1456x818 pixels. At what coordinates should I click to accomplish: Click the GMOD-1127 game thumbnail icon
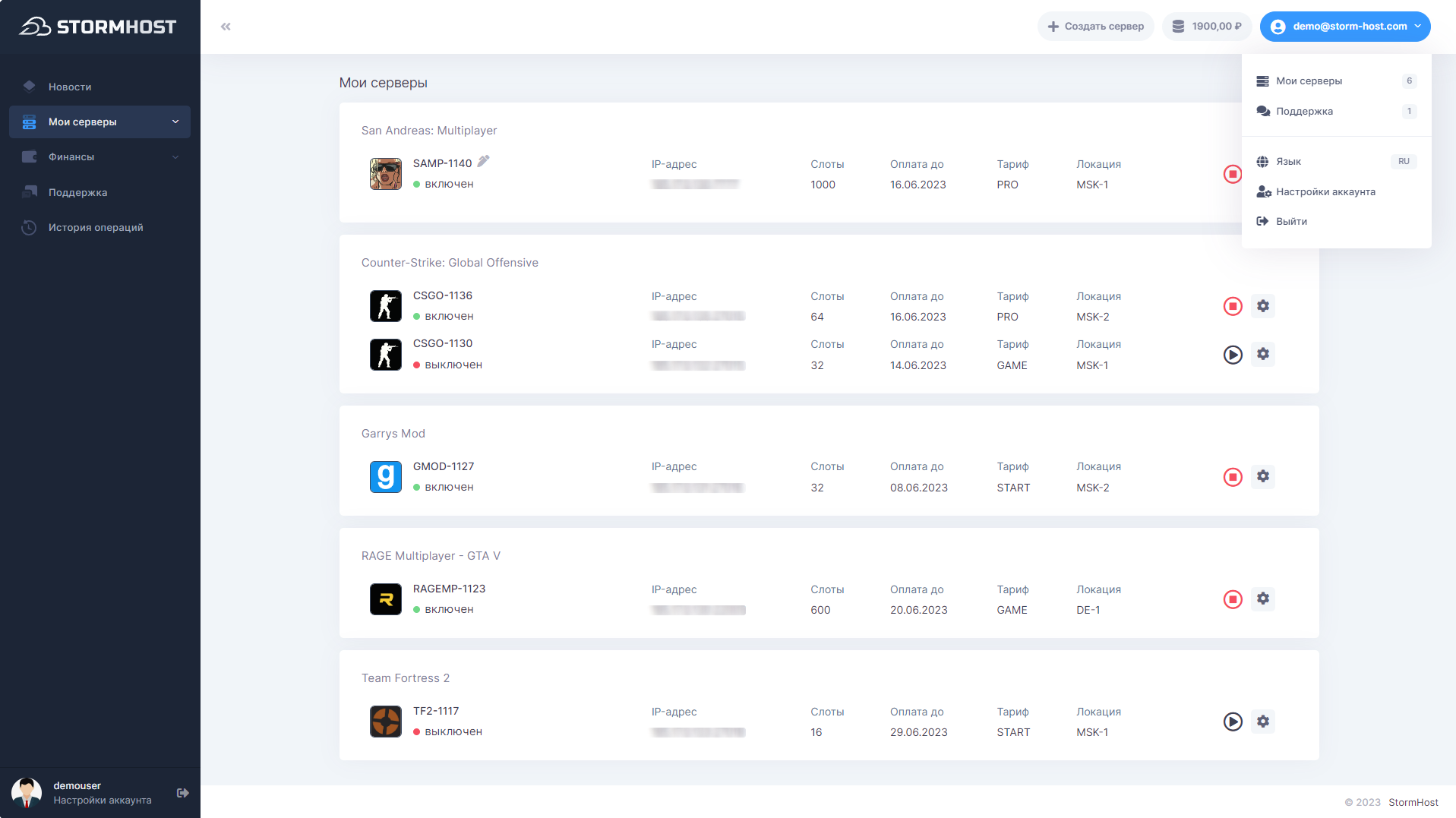385,477
